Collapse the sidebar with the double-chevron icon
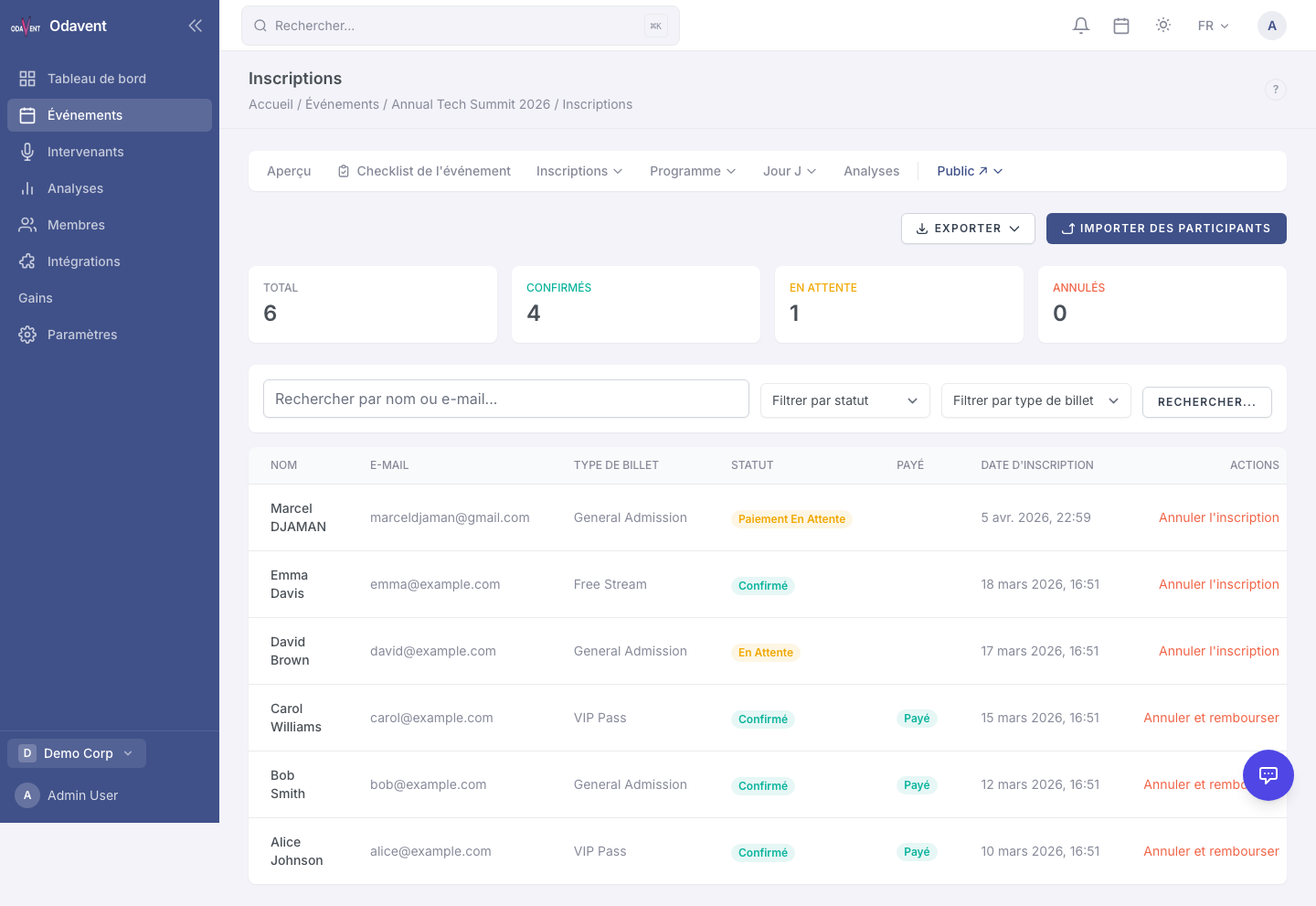Screen dimensions: 1316x906 click(x=195, y=26)
